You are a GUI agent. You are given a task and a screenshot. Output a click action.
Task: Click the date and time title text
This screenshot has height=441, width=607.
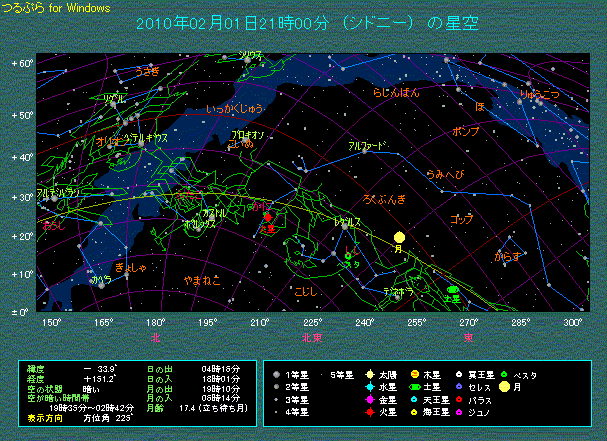(x=302, y=22)
